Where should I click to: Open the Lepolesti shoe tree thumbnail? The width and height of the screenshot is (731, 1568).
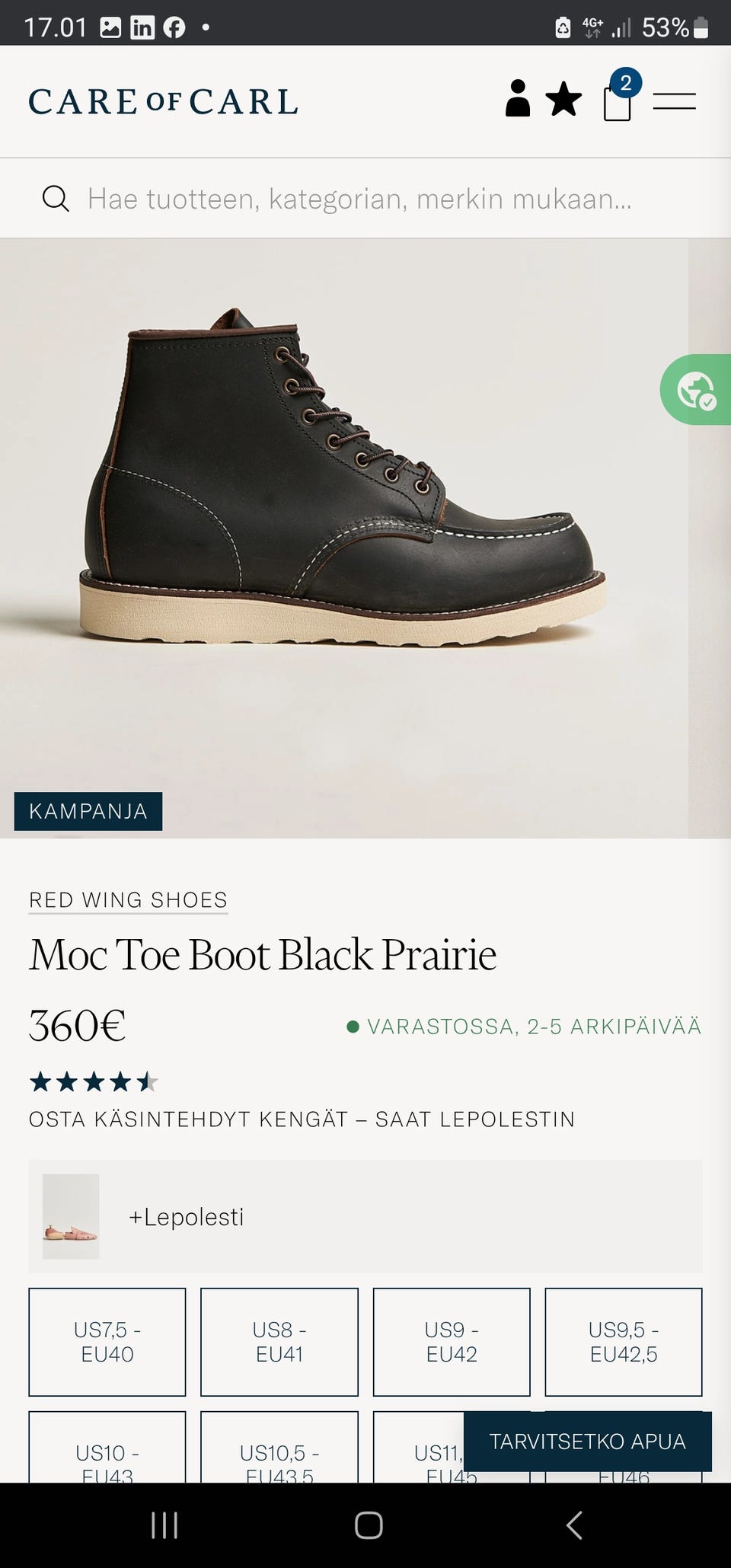point(71,1216)
